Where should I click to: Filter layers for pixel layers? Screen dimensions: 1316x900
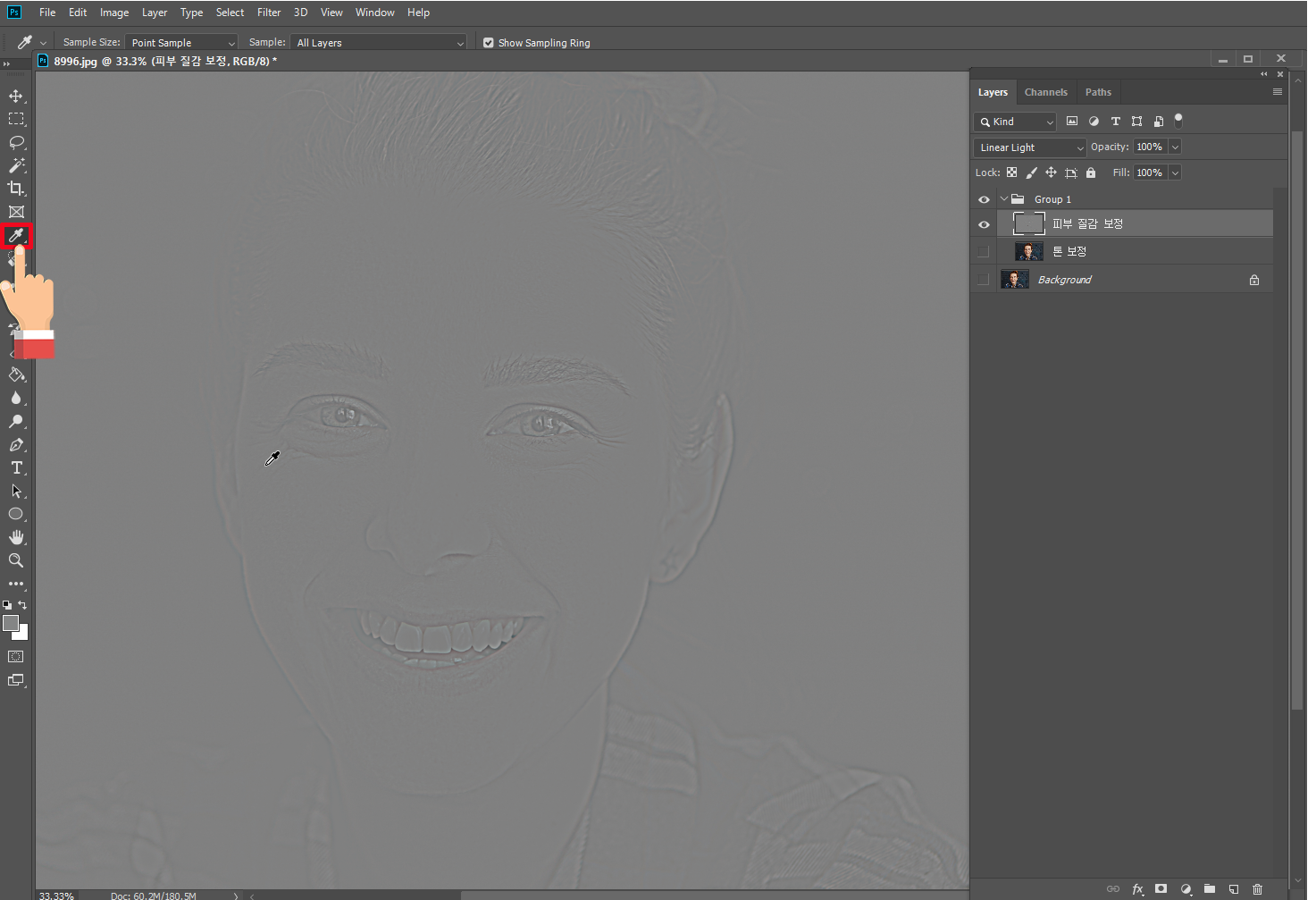pyautogui.click(x=1072, y=121)
